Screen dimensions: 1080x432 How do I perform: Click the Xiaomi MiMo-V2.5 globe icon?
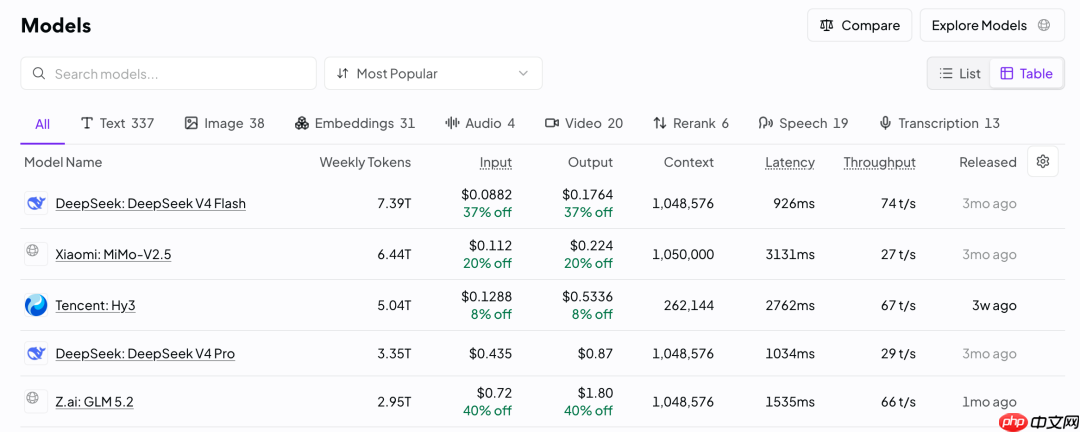(x=32, y=251)
